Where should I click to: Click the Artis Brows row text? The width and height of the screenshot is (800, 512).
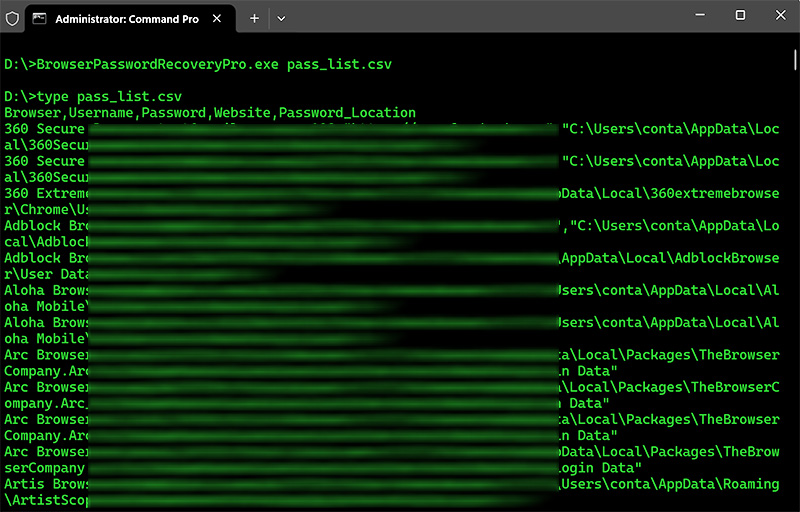click(x=46, y=484)
